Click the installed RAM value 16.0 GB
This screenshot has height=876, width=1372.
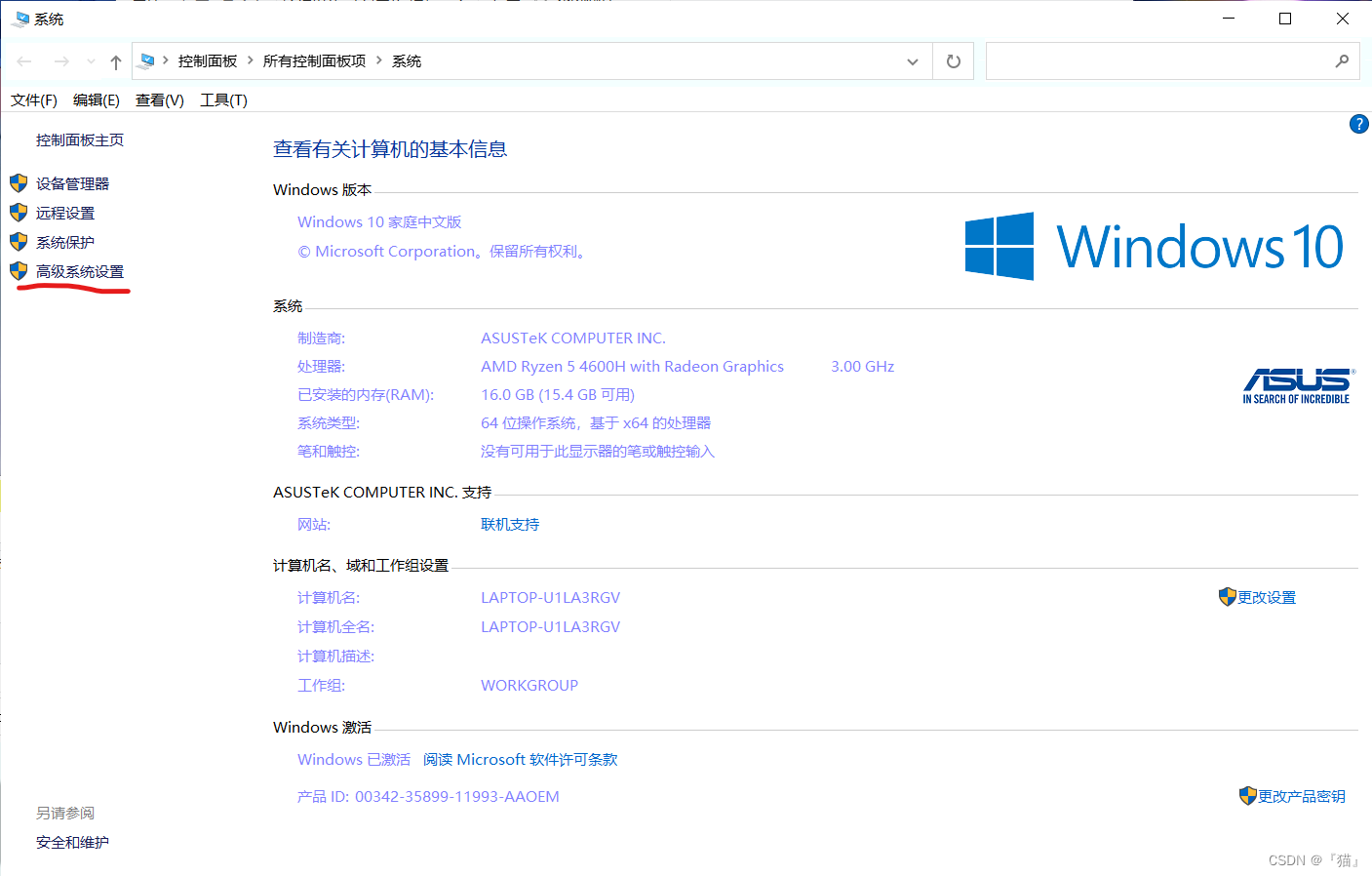click(x=558, y=395)
